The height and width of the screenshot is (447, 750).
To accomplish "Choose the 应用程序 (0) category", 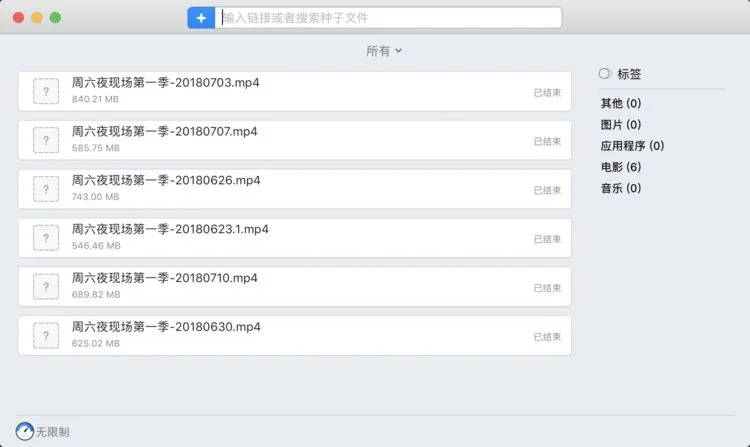I will point(632,146).
